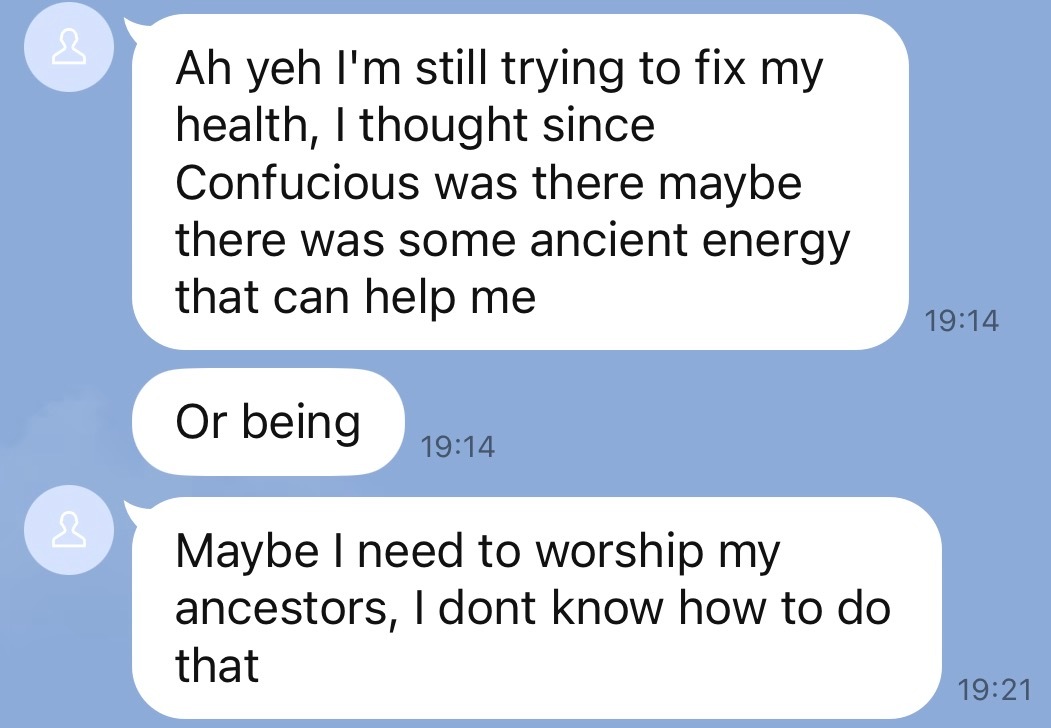Screen dimensions: 1051x728
Task: Click the final word 'that' in last bubble
Action: tap(217, 665)
